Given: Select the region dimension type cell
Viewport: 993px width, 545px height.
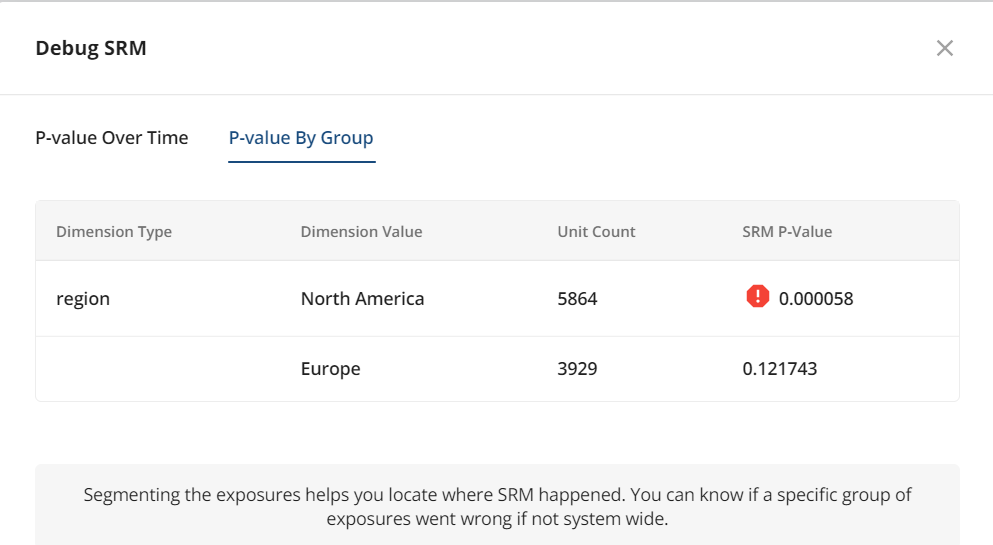Looking at the screenshot, I should click(x=83, y=299).
